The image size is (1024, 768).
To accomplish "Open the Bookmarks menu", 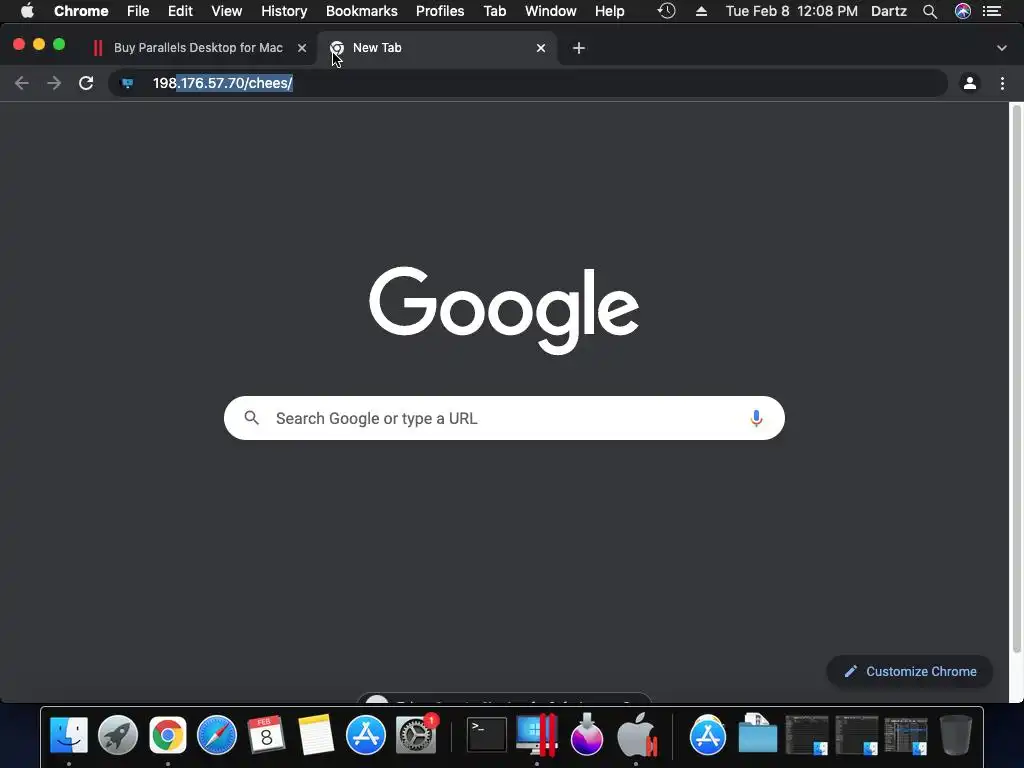I will pyautogui.click(x=362, y=11).
